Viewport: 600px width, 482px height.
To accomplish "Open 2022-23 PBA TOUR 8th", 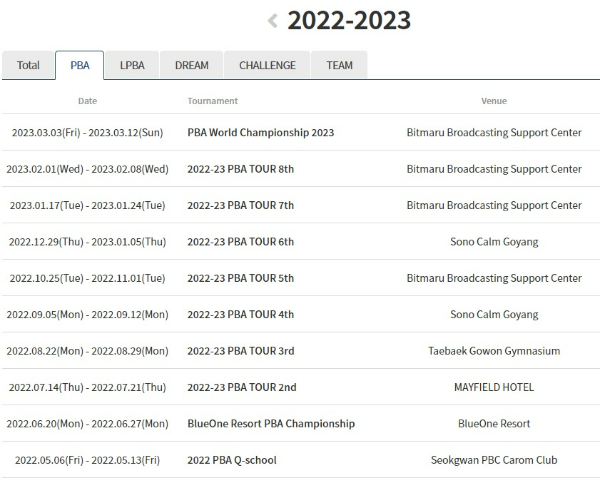I will pyautogui.click(x=241, y=169).
